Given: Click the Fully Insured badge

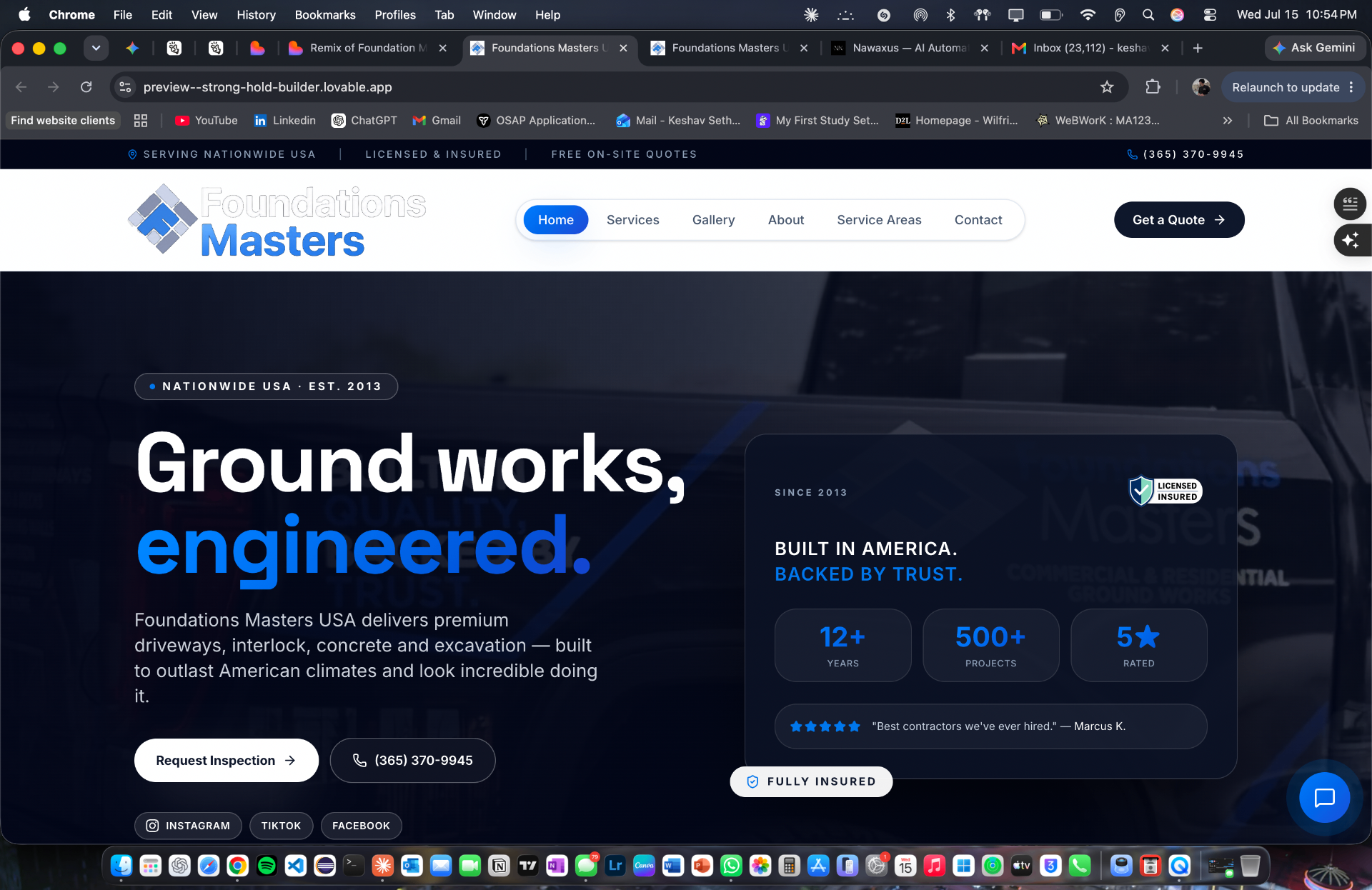Looking at the screenshot, I should pyautogui.click(x=811, y=781).
